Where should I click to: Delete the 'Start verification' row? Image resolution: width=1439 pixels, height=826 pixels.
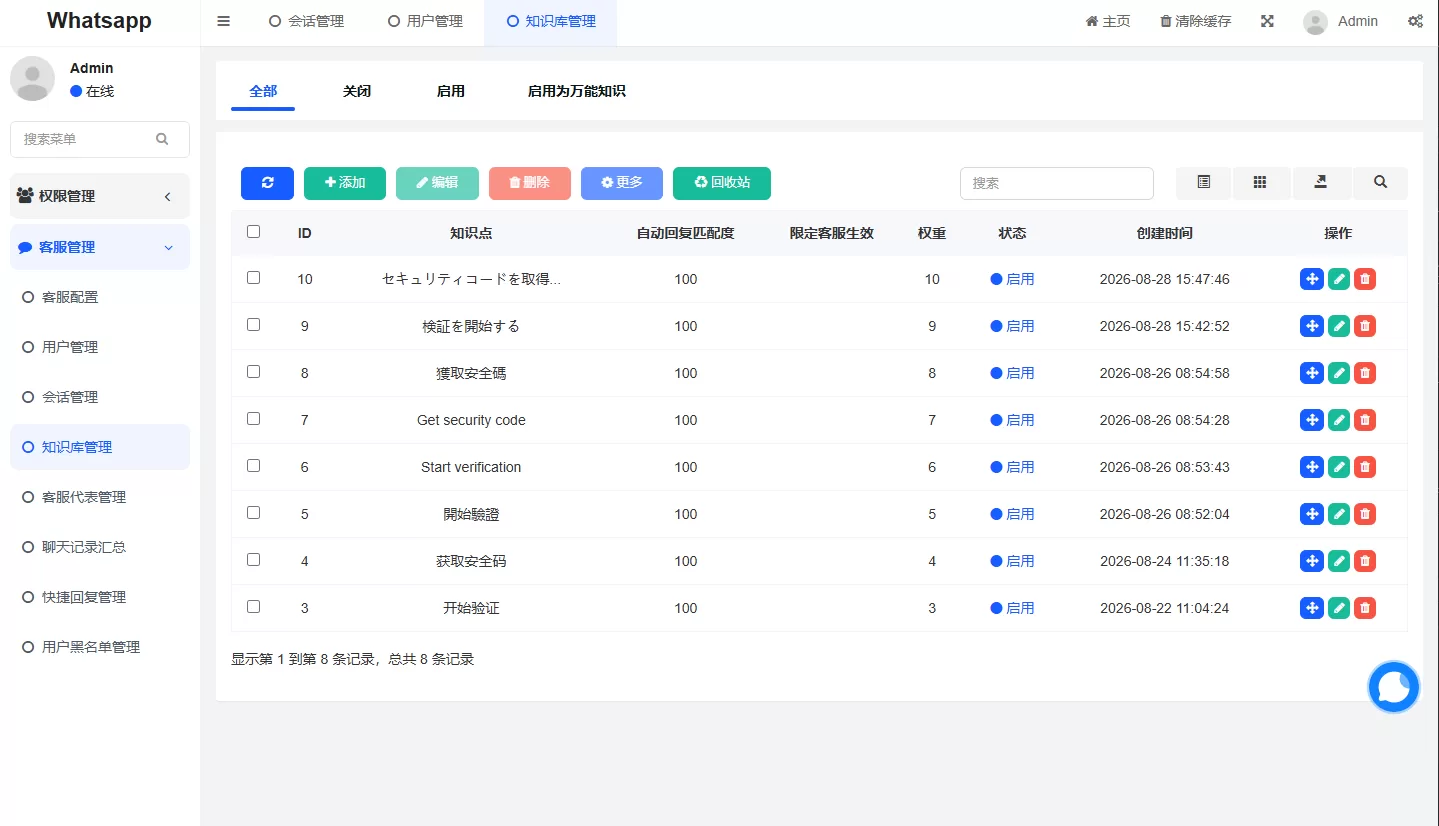click(x=1365, y=467)
